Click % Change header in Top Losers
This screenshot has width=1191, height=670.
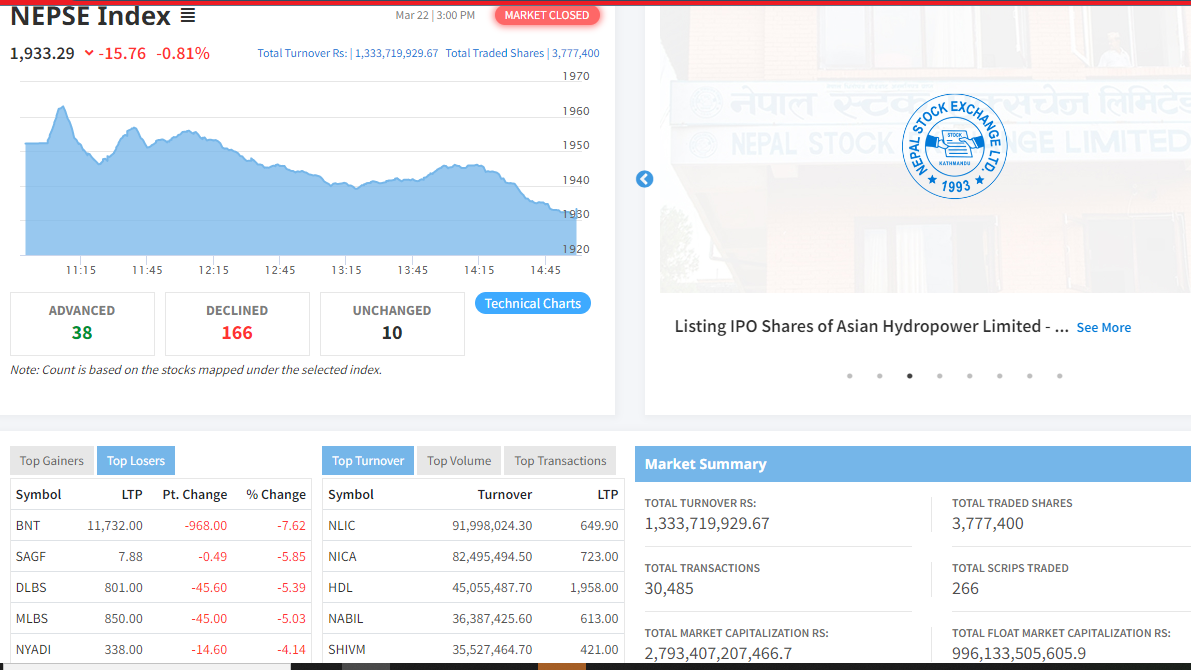276,495
